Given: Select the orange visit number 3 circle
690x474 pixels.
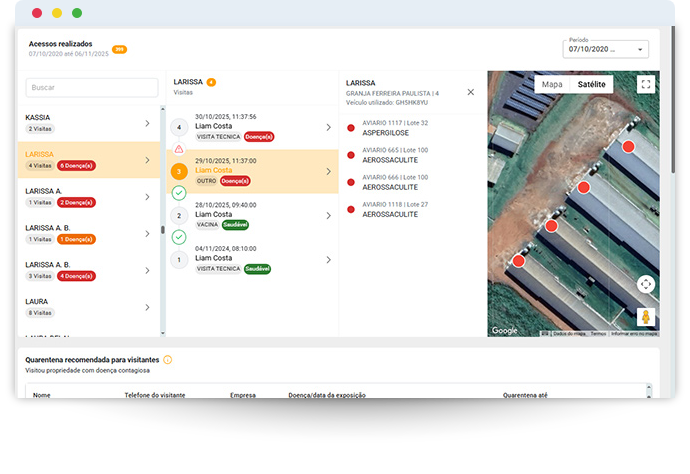Looking at the screenshot, I should tap(179, 171).
